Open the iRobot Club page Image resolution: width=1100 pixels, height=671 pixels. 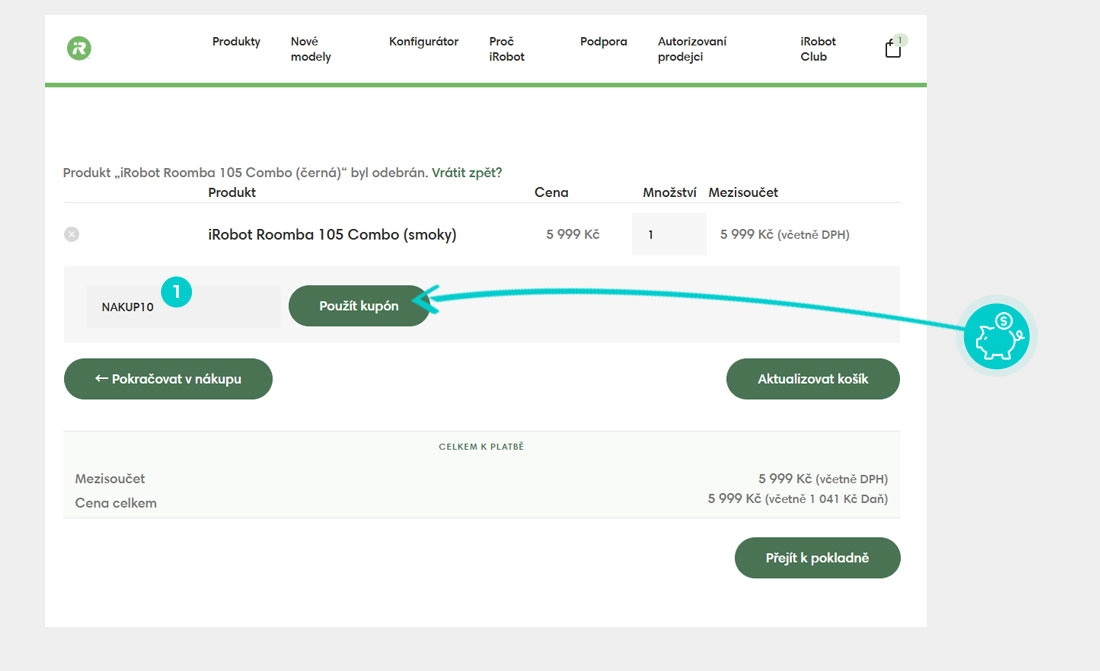point(817,49)
